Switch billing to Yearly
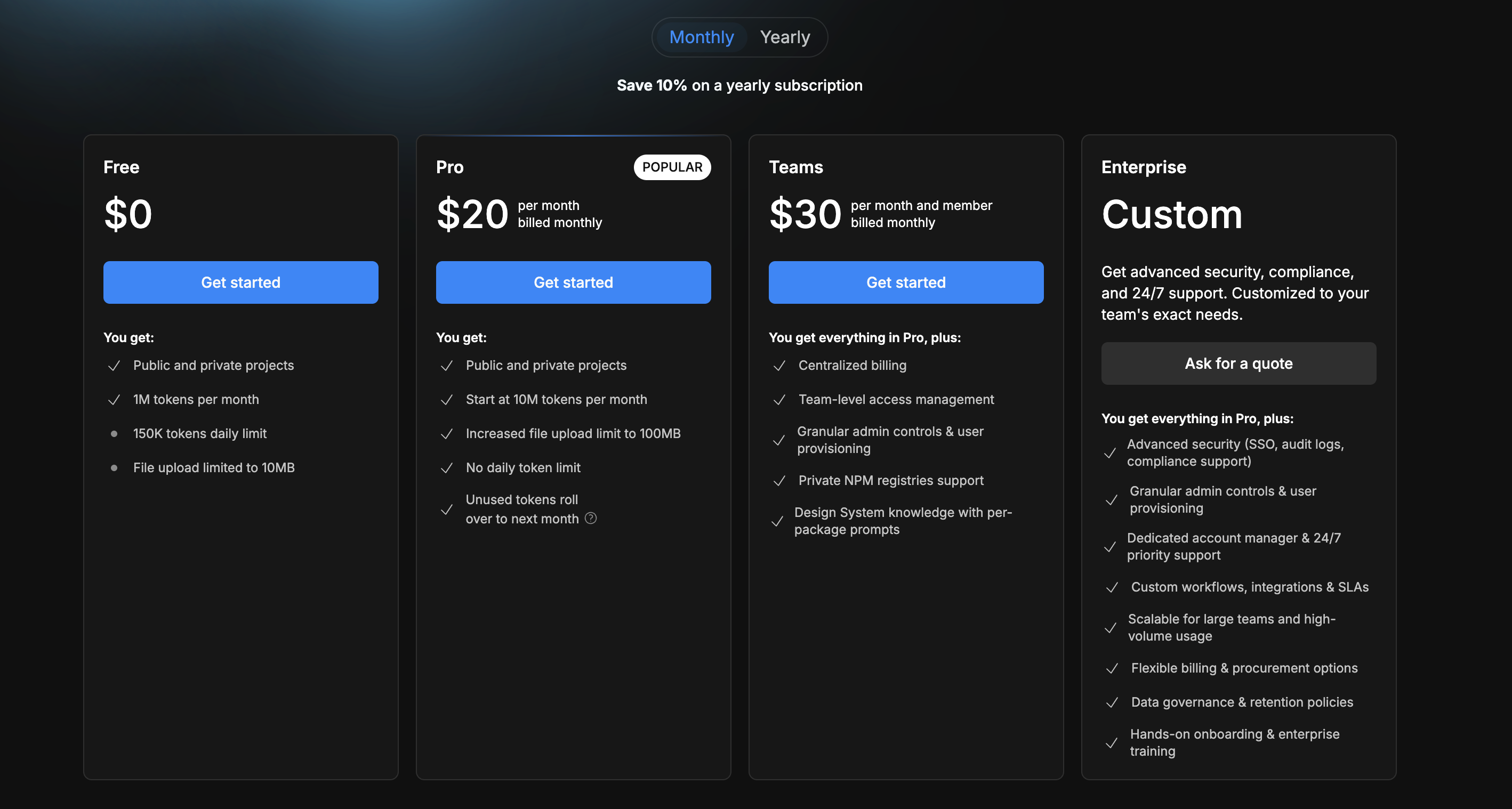The width and height of the screenshot is (1512, 809). pos(785,36)
